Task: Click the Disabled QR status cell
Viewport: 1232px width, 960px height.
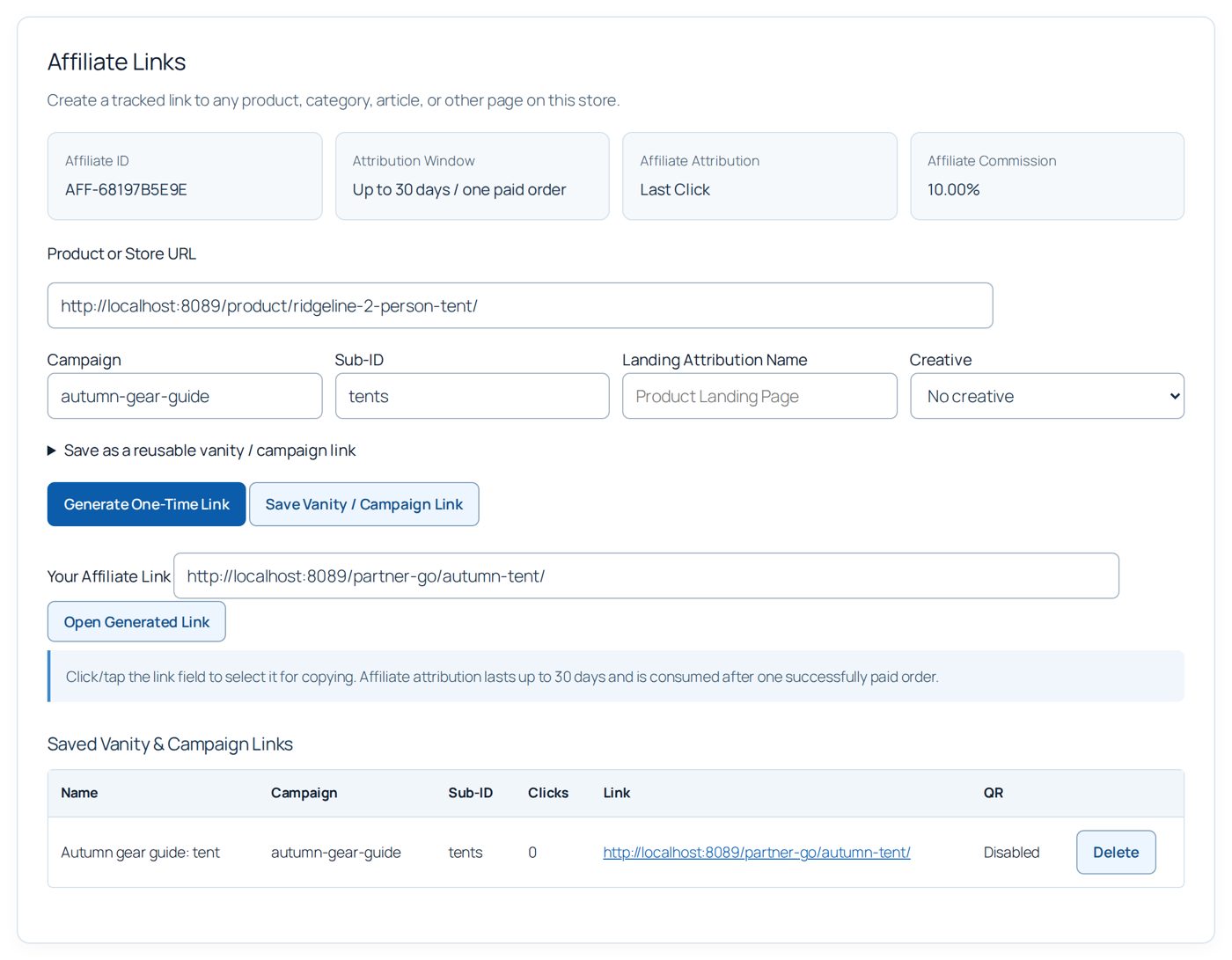Action: click(x=1012, y=852)
